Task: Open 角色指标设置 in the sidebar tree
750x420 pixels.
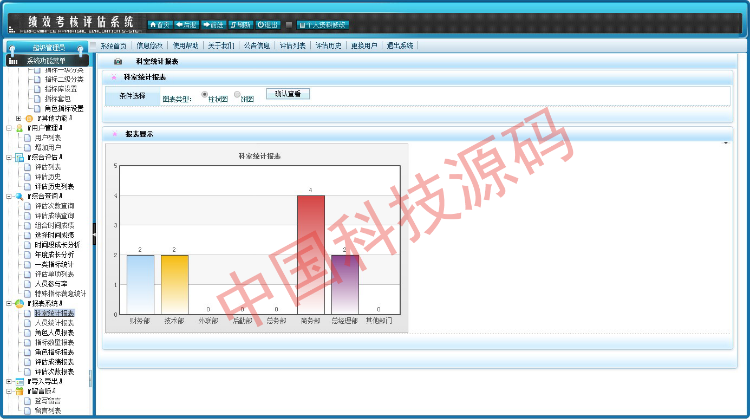Action: click(x=64, y=109)
